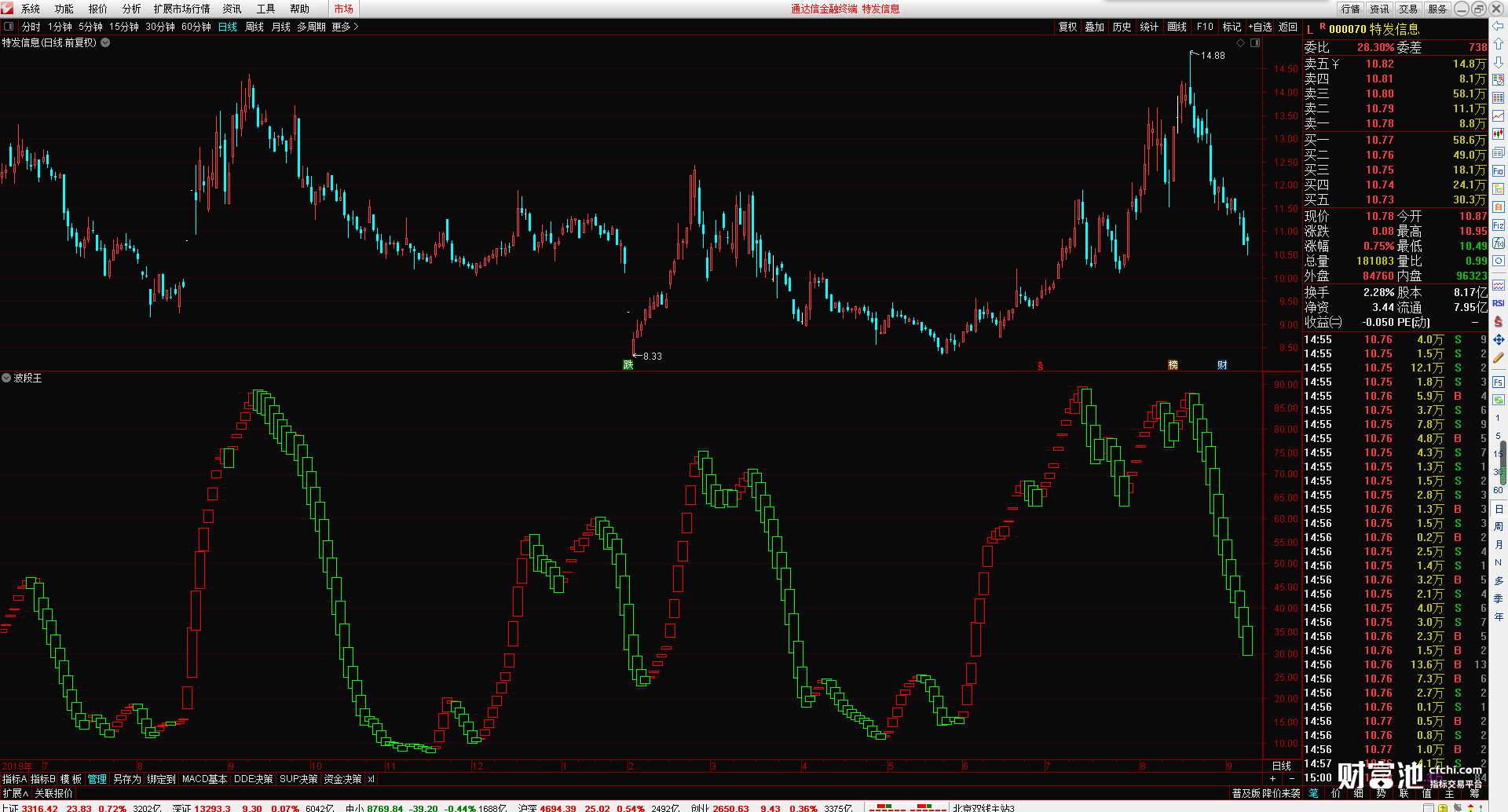
Task: Click the red S dollar icon in sidebar
Action: coord(1499,321)
